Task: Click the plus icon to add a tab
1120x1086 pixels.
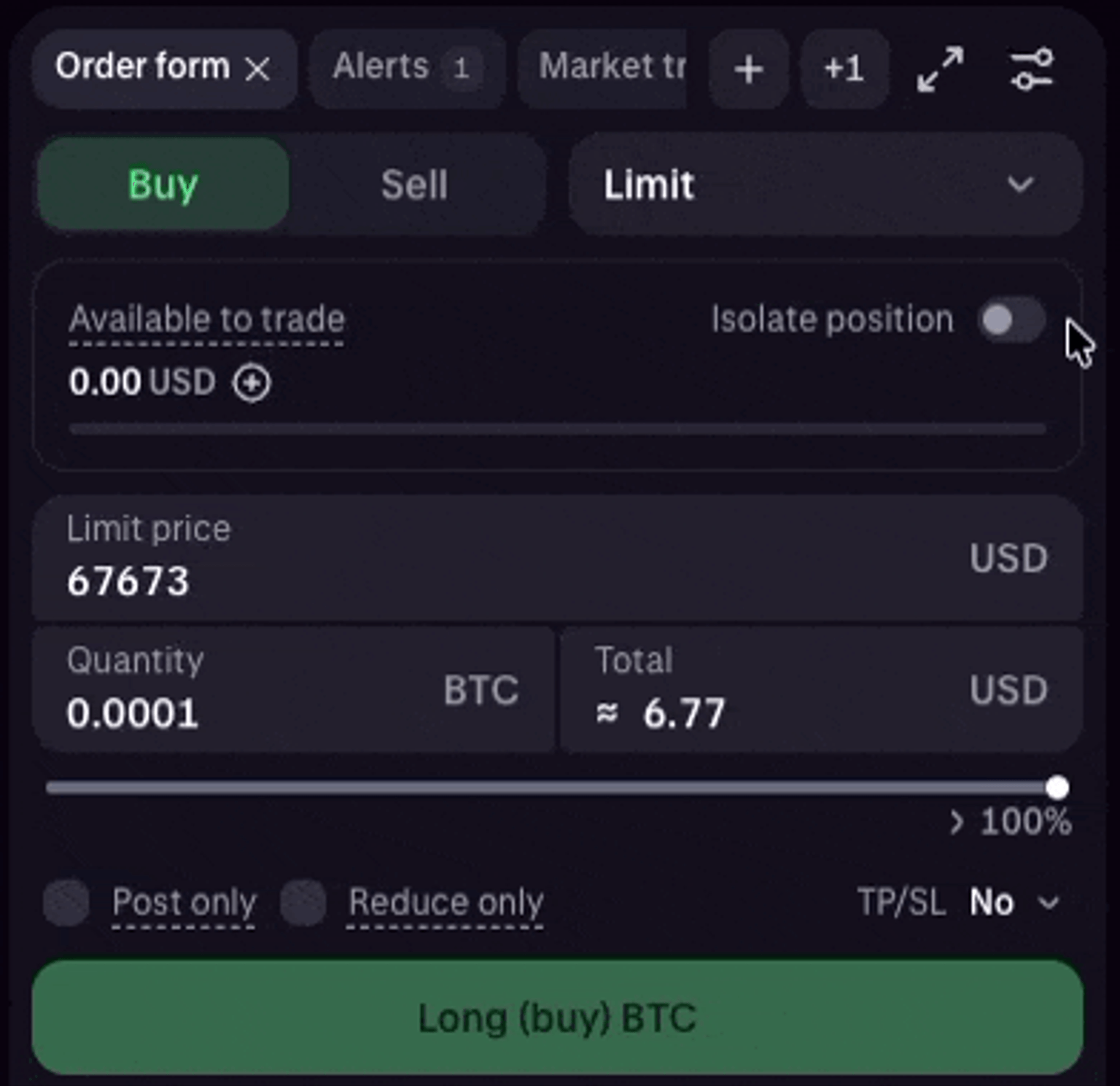Action: click(748, 69)
